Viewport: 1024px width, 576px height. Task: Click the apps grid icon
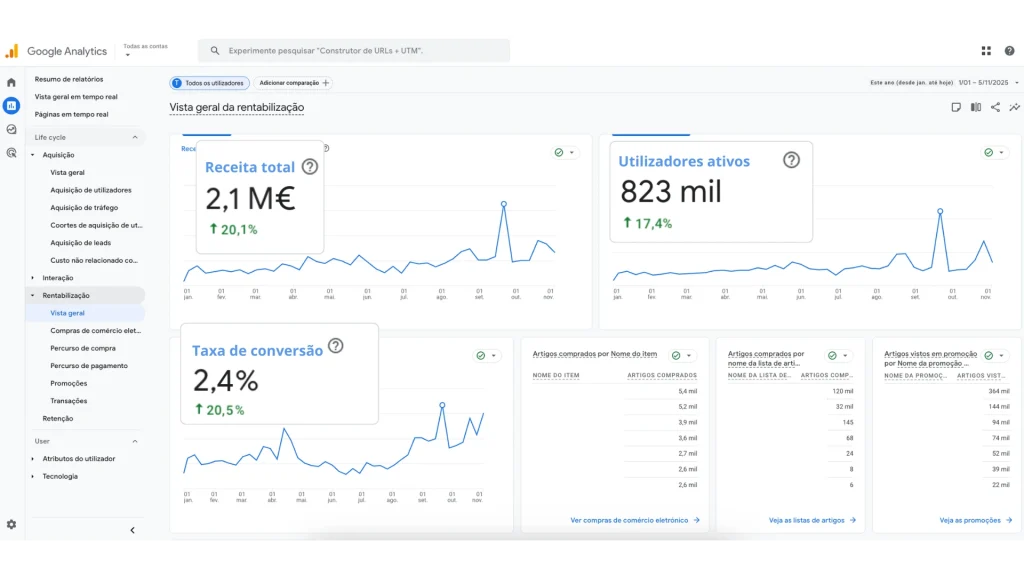(x=986, y=51)
